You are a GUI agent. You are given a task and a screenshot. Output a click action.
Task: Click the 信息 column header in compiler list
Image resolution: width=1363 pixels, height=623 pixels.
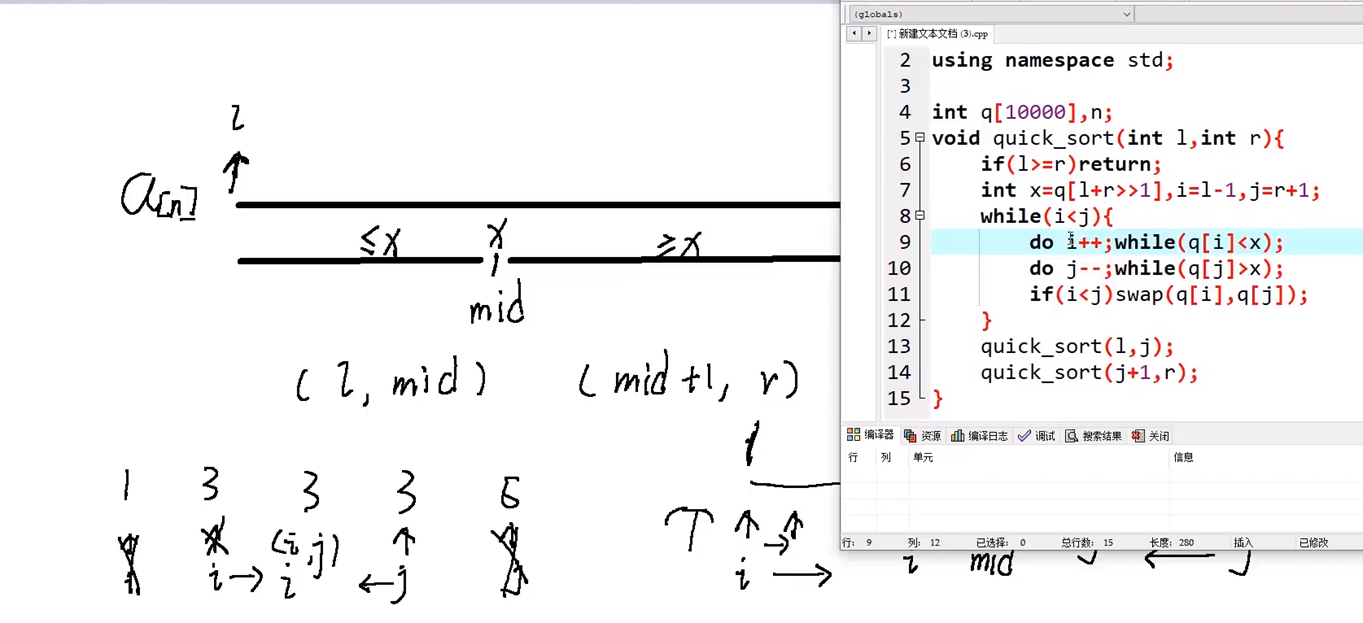[x=1183, y=457]
